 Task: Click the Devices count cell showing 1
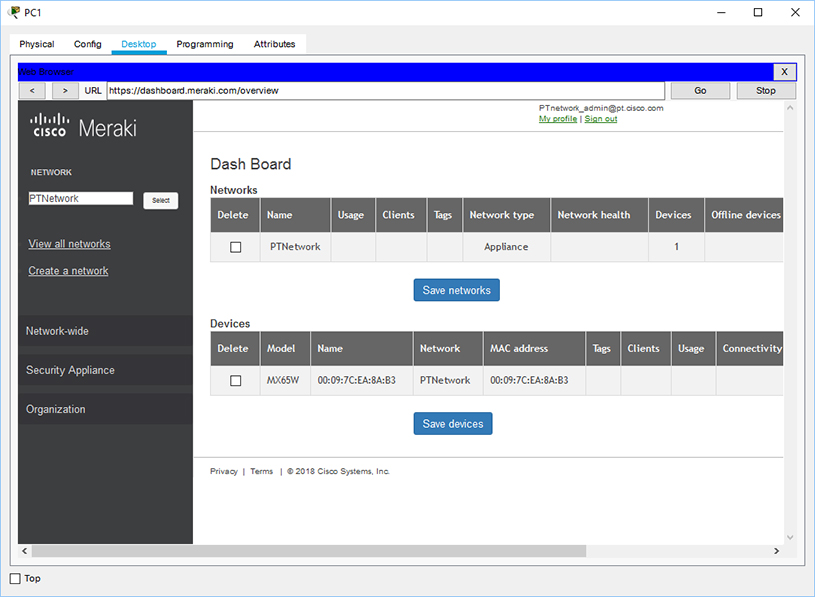676,247
